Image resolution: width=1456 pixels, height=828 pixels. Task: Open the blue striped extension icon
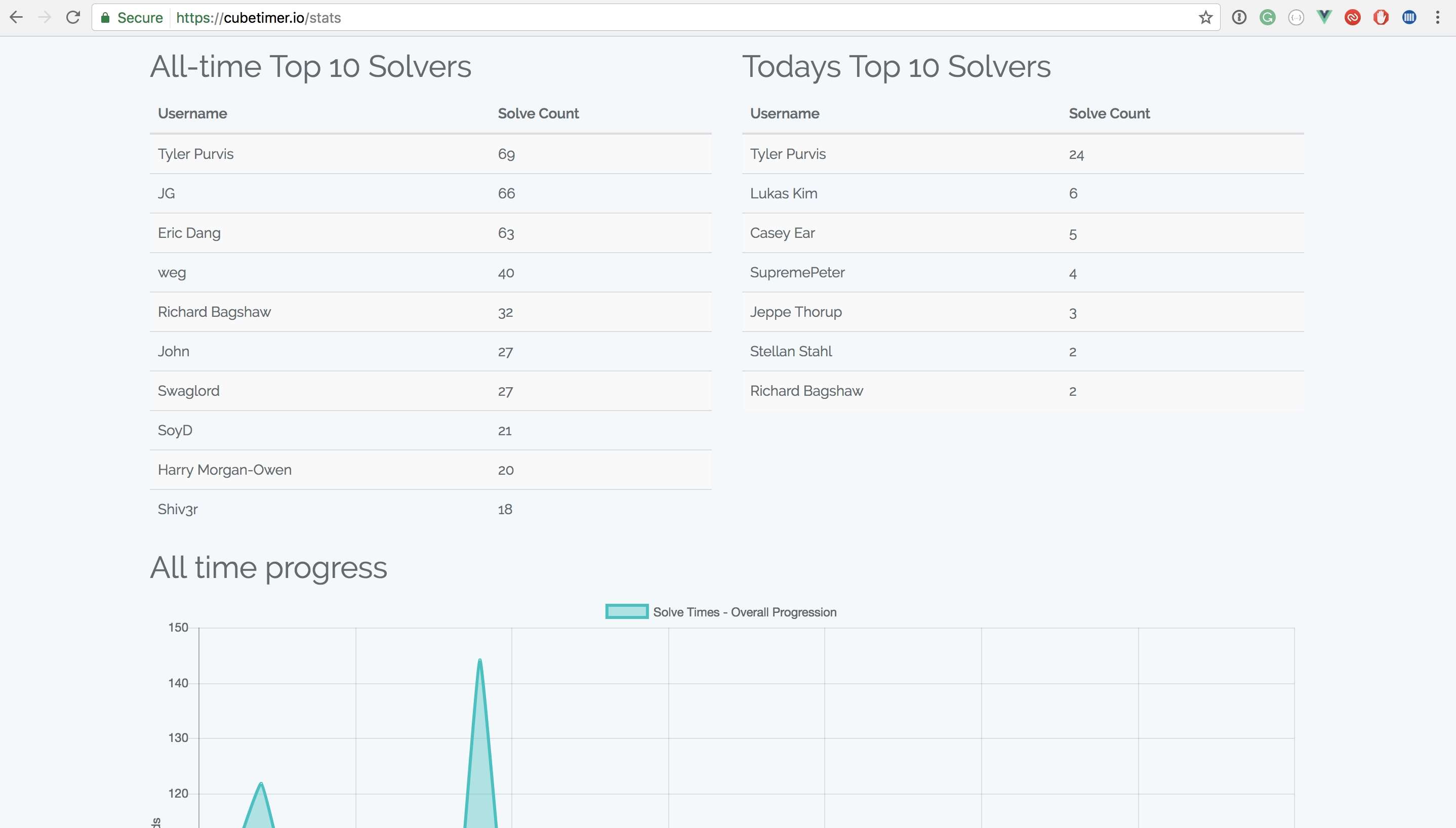coord(1409,18)
